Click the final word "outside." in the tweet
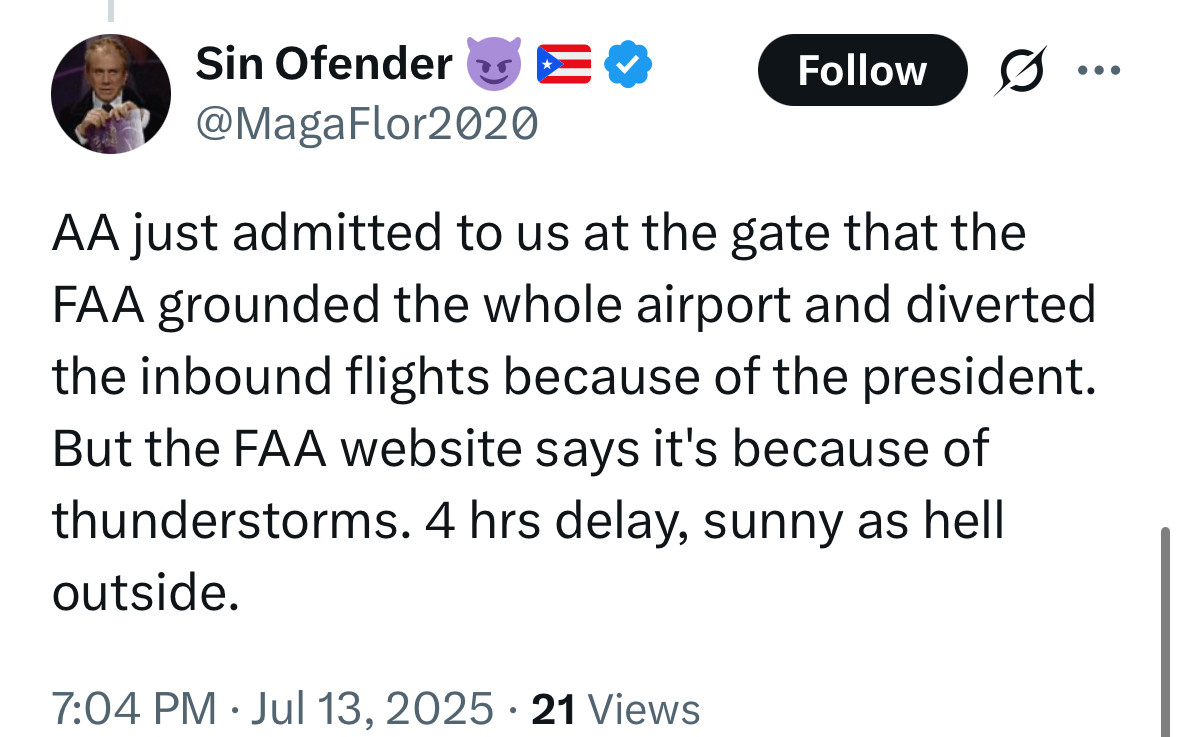The width and height of the screenshot is (1179, 737). (146, 593)
